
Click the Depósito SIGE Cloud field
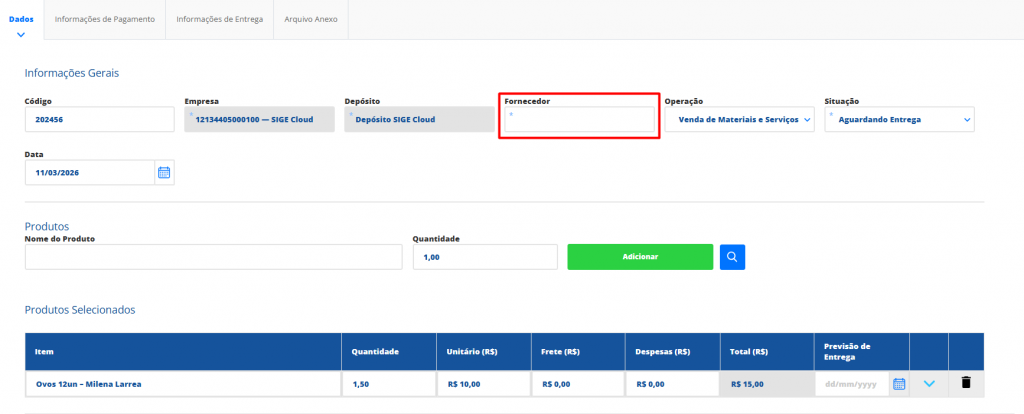coord(419,119)
